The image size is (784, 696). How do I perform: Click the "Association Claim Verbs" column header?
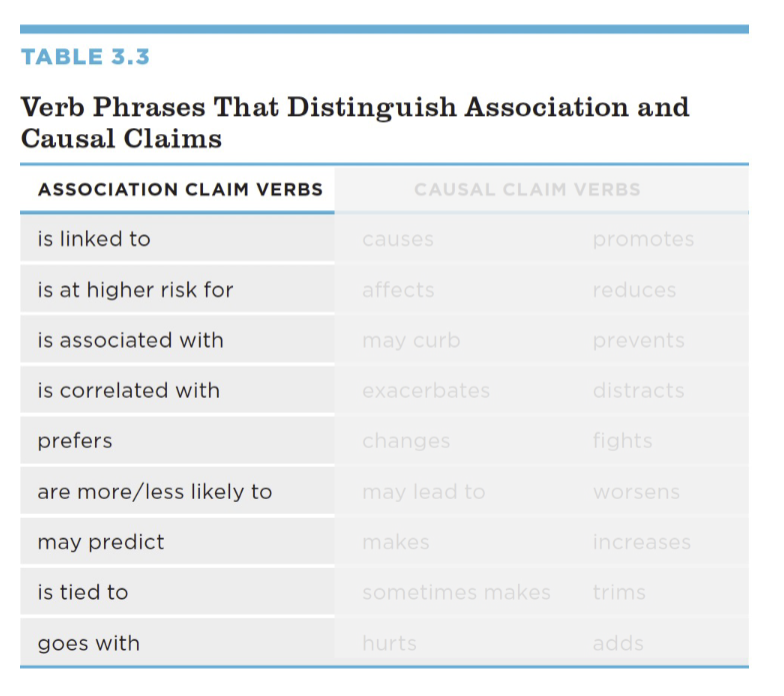tap(180, 189)
